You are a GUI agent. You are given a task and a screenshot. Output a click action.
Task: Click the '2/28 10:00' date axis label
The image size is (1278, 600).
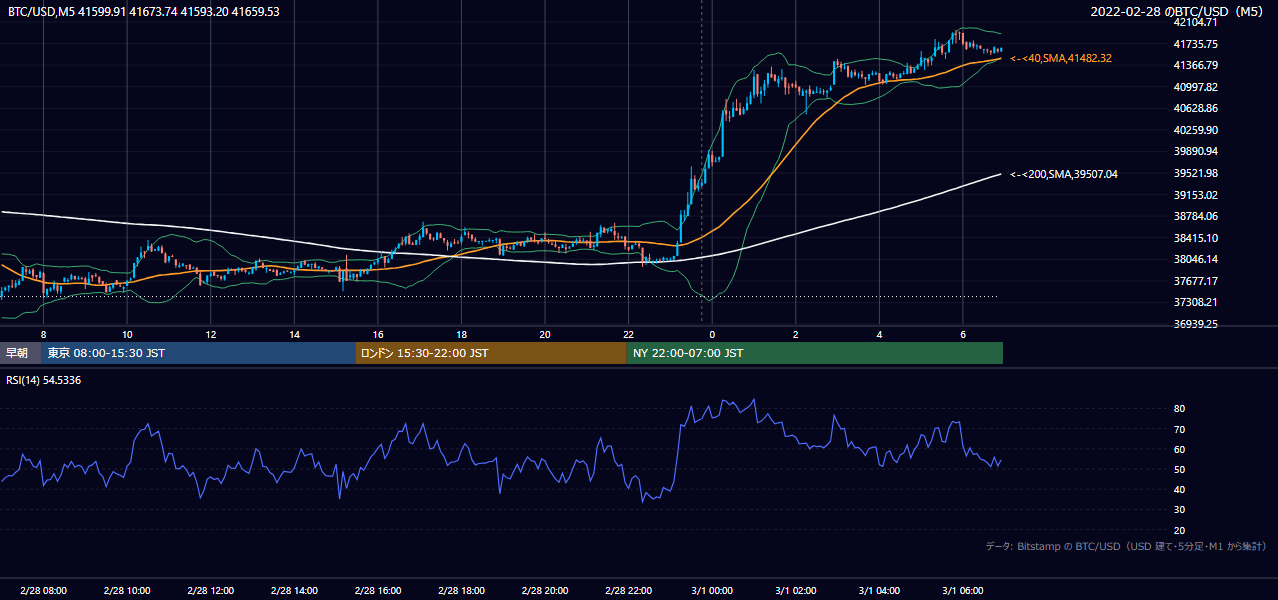(x=127, y=591)
